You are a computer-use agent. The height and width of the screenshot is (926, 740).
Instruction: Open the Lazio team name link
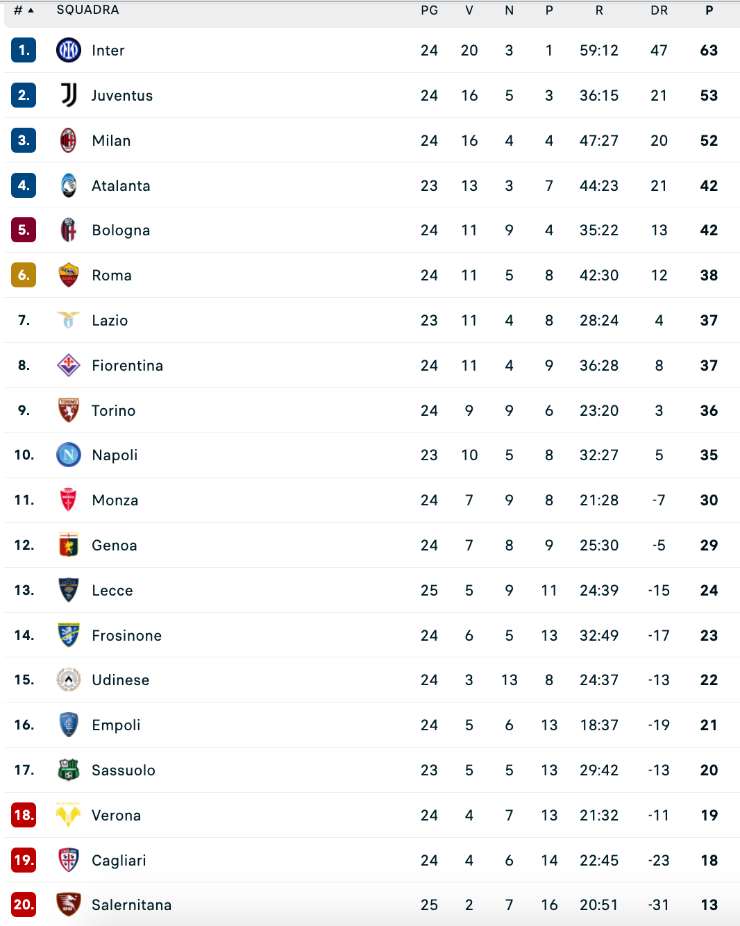click(x=109, y=320)
